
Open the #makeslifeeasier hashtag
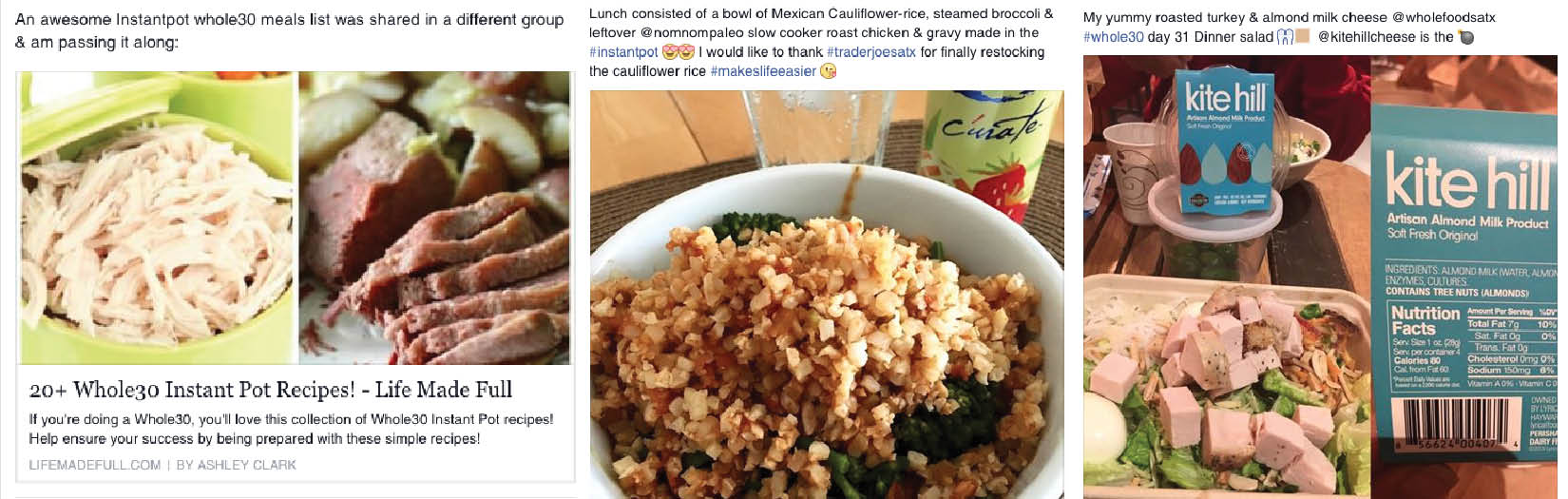pyautogui.click(x=763, y=71)
